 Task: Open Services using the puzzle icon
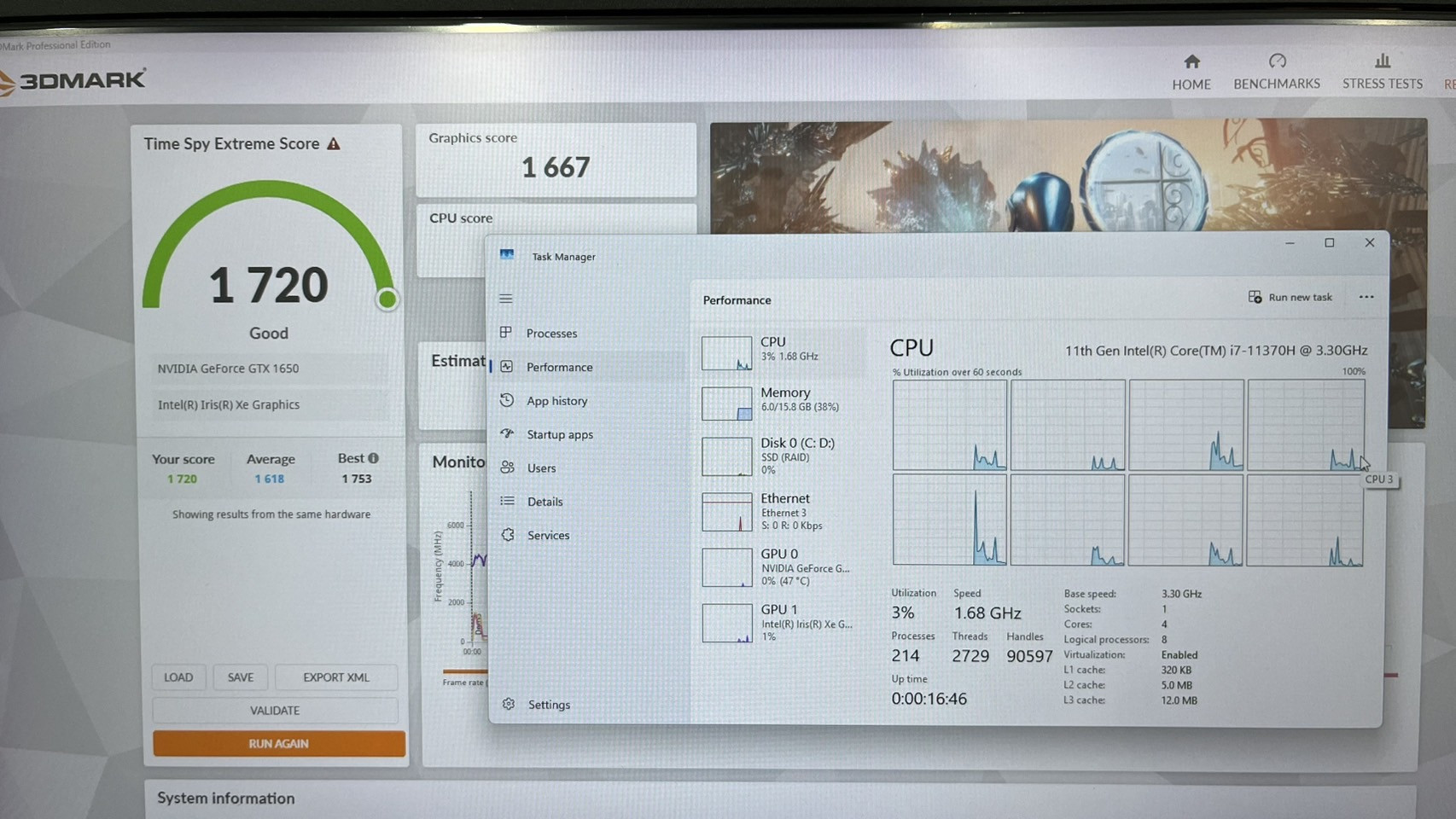click(x=508, y=535)
